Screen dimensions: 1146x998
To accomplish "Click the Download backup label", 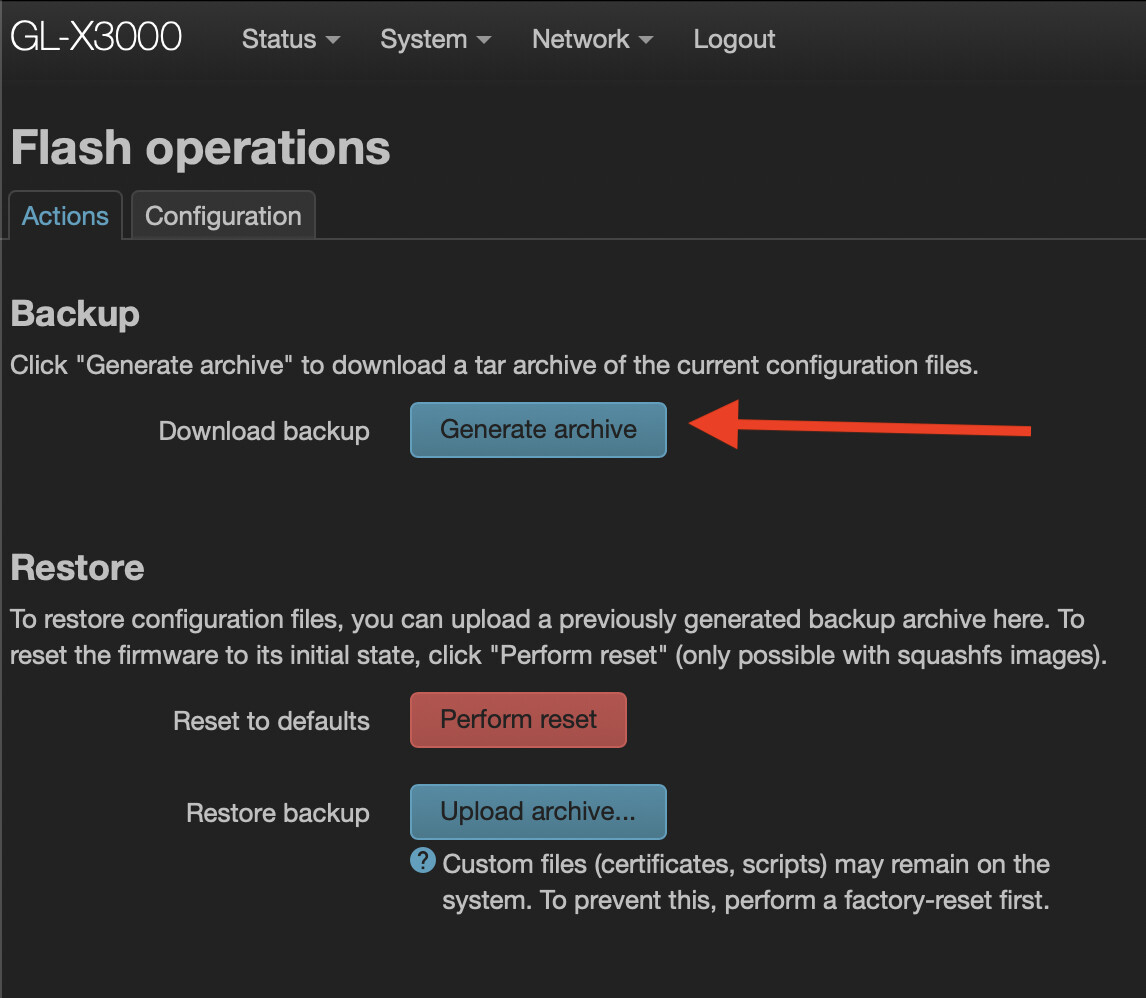I will [x=264, y=431].
